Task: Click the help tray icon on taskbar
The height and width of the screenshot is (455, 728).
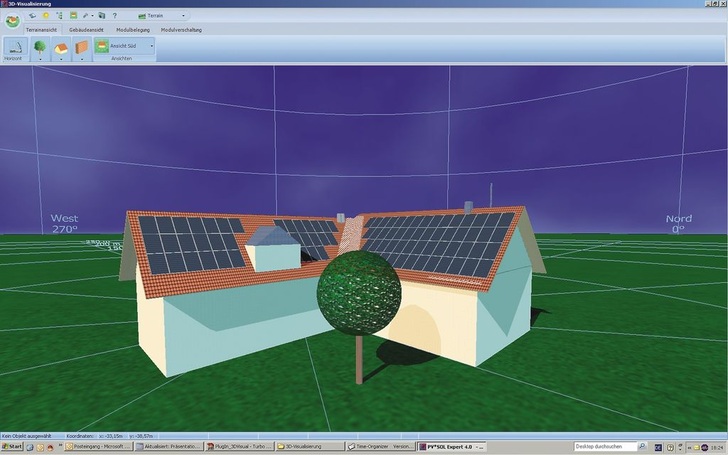Action: coord(670,448)
